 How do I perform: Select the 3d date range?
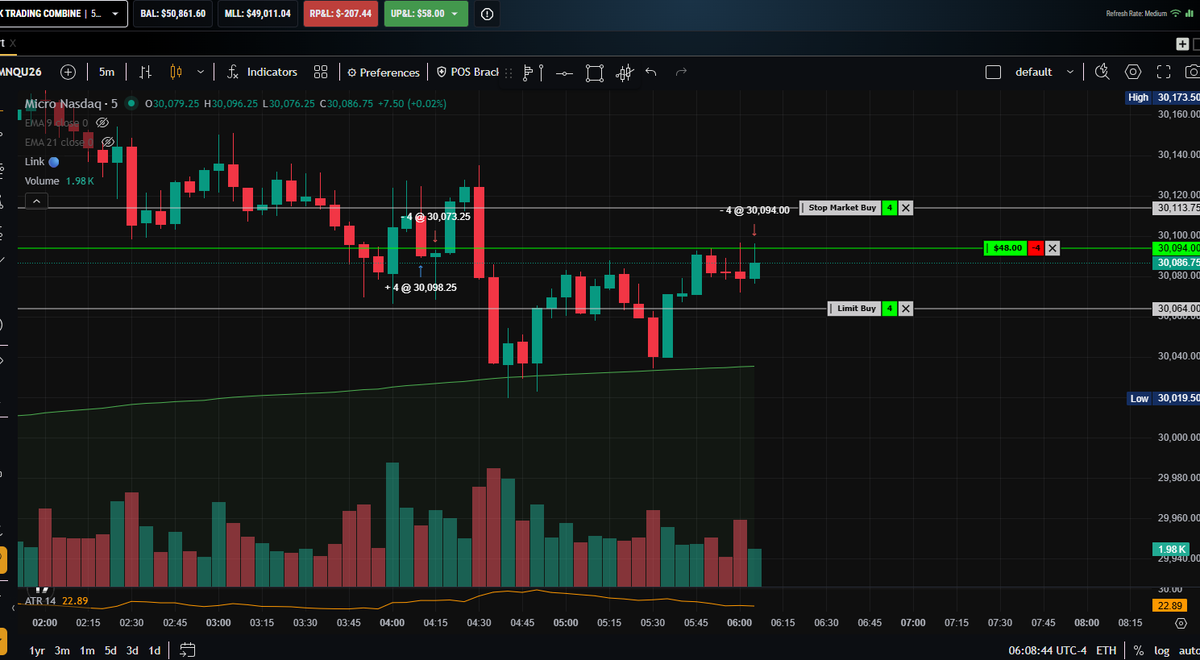coord(132,650)
